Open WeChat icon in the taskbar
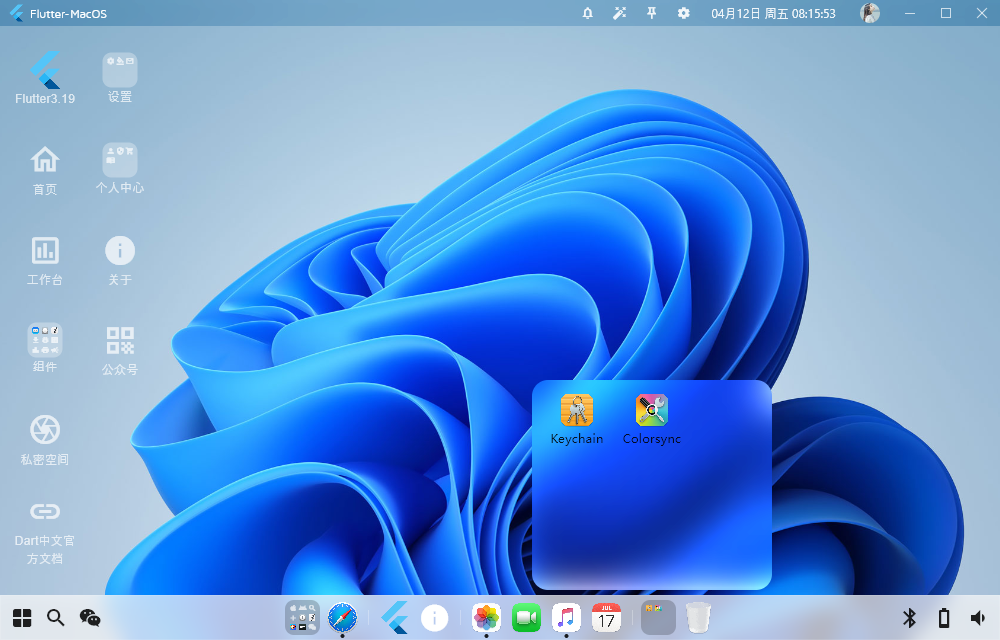Viewport: 1000px width, 640px height. click(x=90, y=618)
